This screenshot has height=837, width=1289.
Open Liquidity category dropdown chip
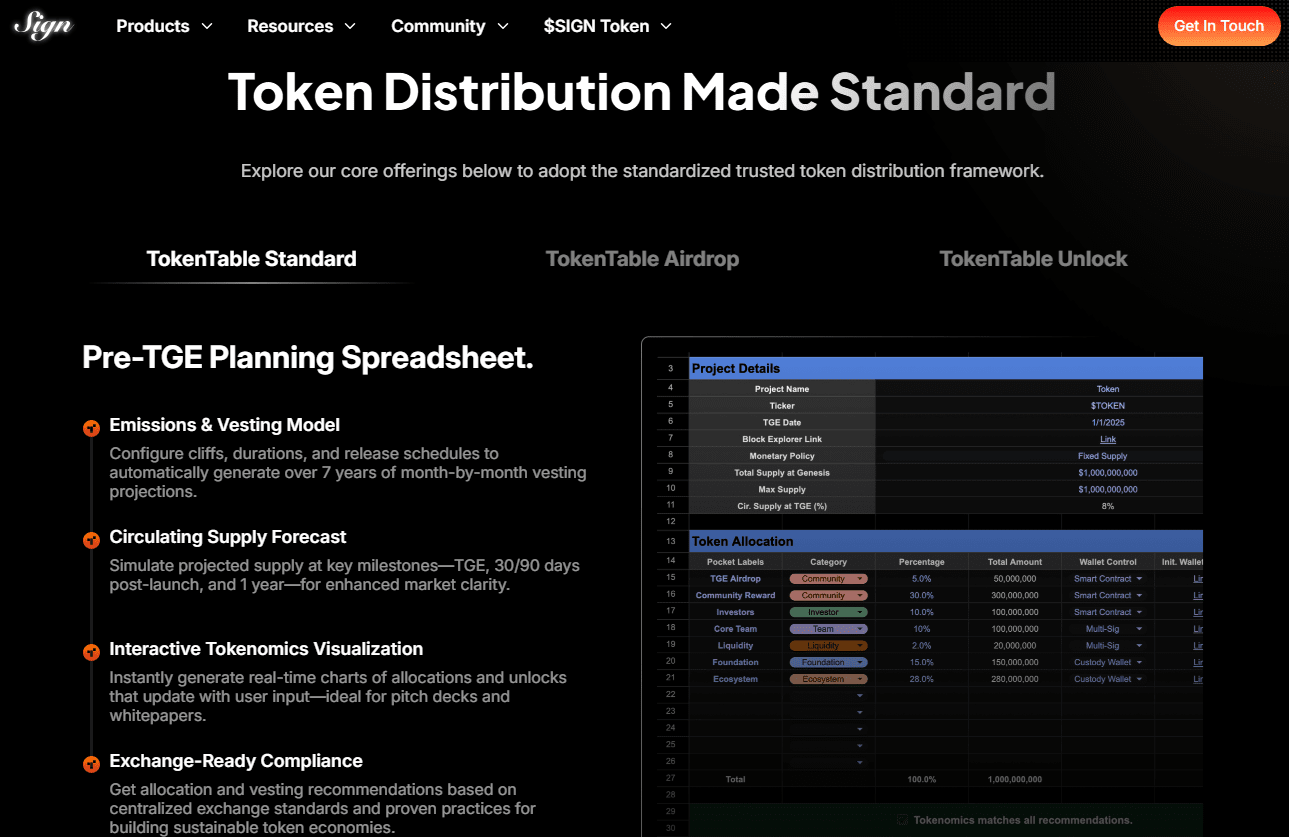pos(828,646)
